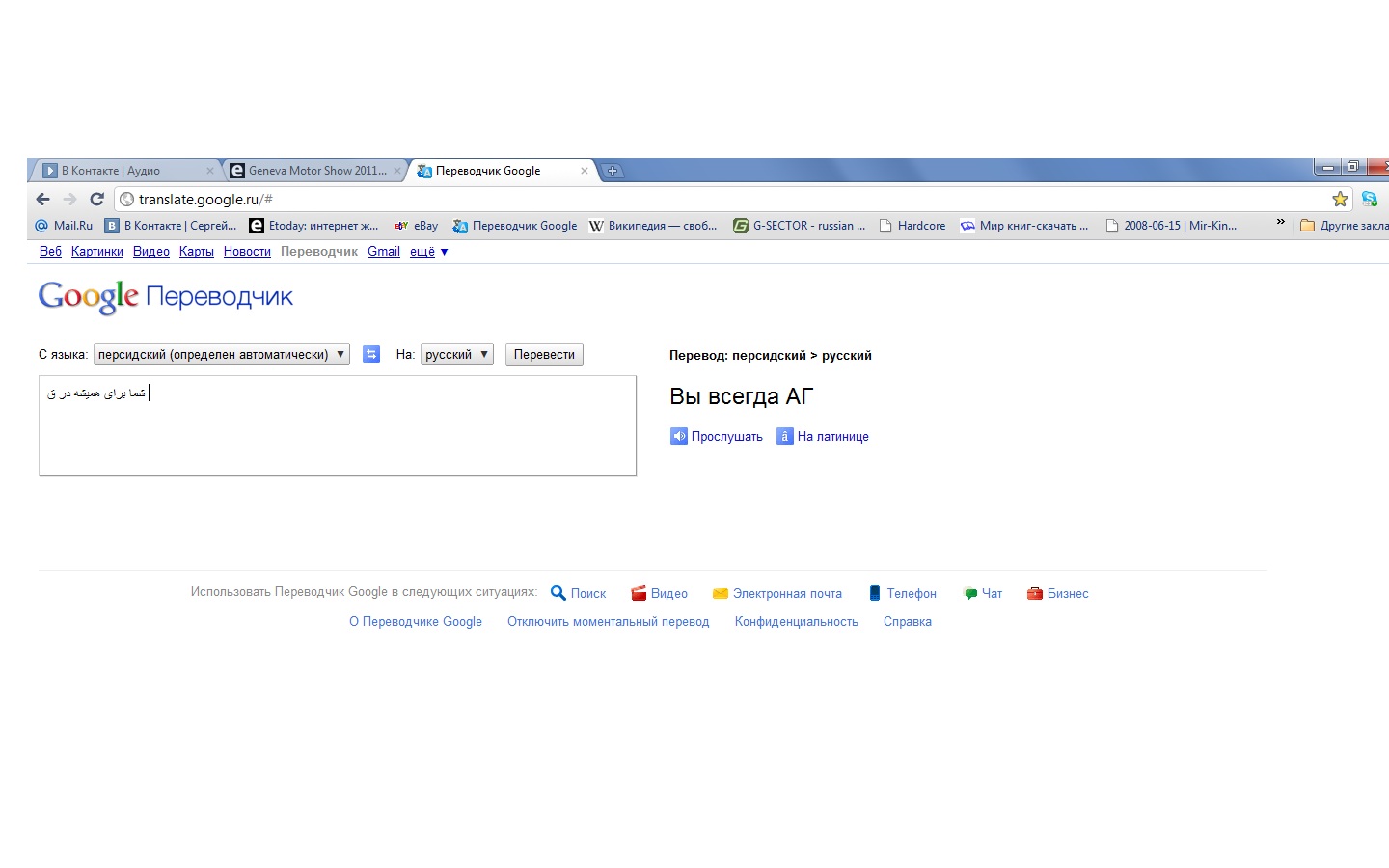Open Etoday bookmark
Image resolution: width=1389 pixels, height=868 pixels.
pos(313,226)
